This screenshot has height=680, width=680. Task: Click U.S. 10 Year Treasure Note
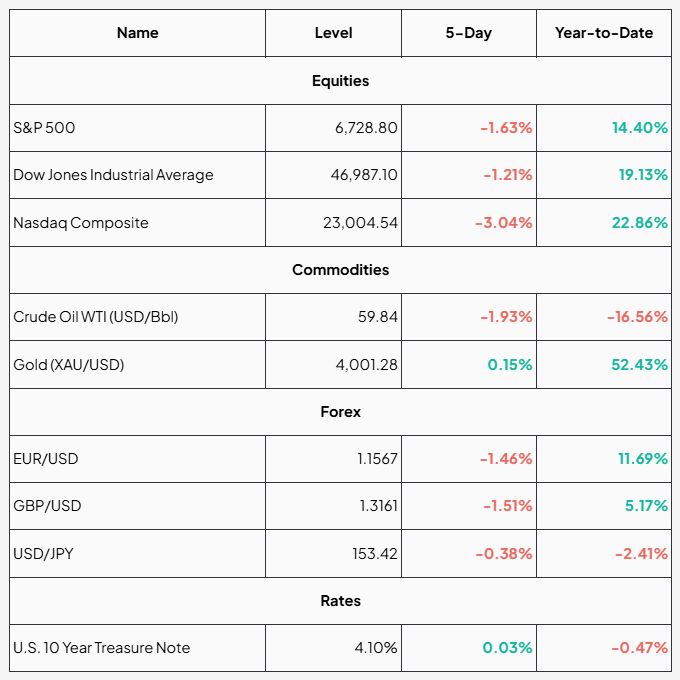tap(101, 648)
